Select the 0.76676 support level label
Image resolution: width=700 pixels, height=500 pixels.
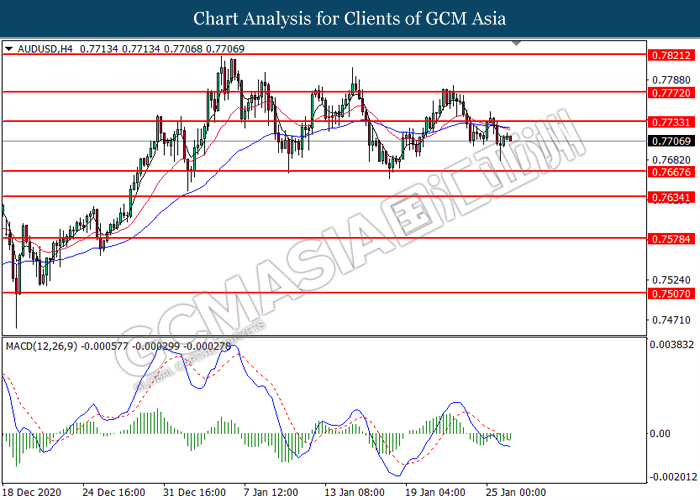[671, 172]
